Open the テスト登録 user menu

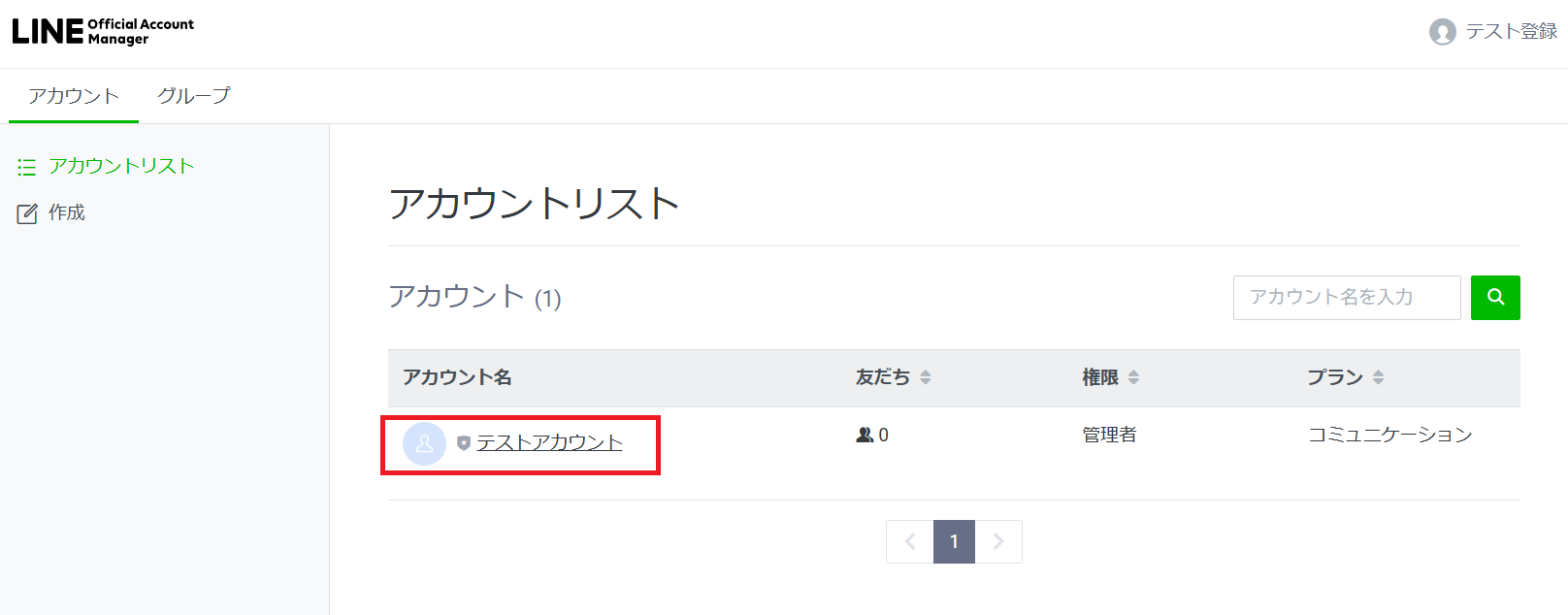[x=1511, y=32]
